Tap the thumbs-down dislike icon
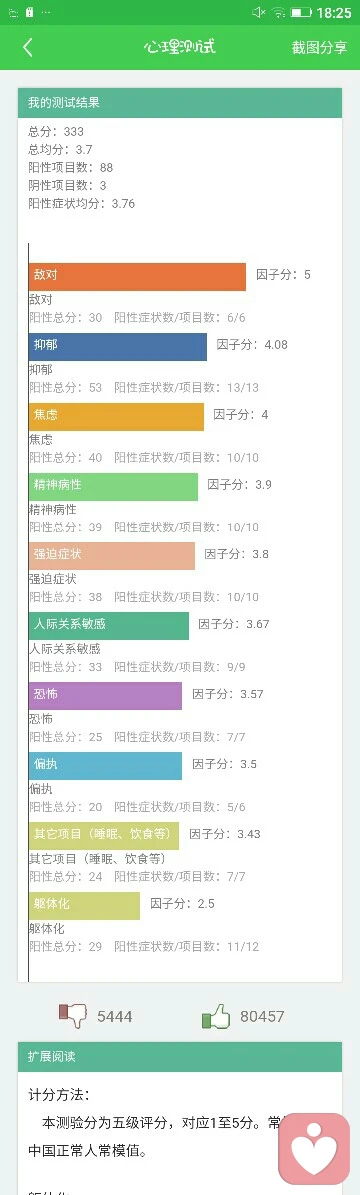 click(x=74, y=1015)
